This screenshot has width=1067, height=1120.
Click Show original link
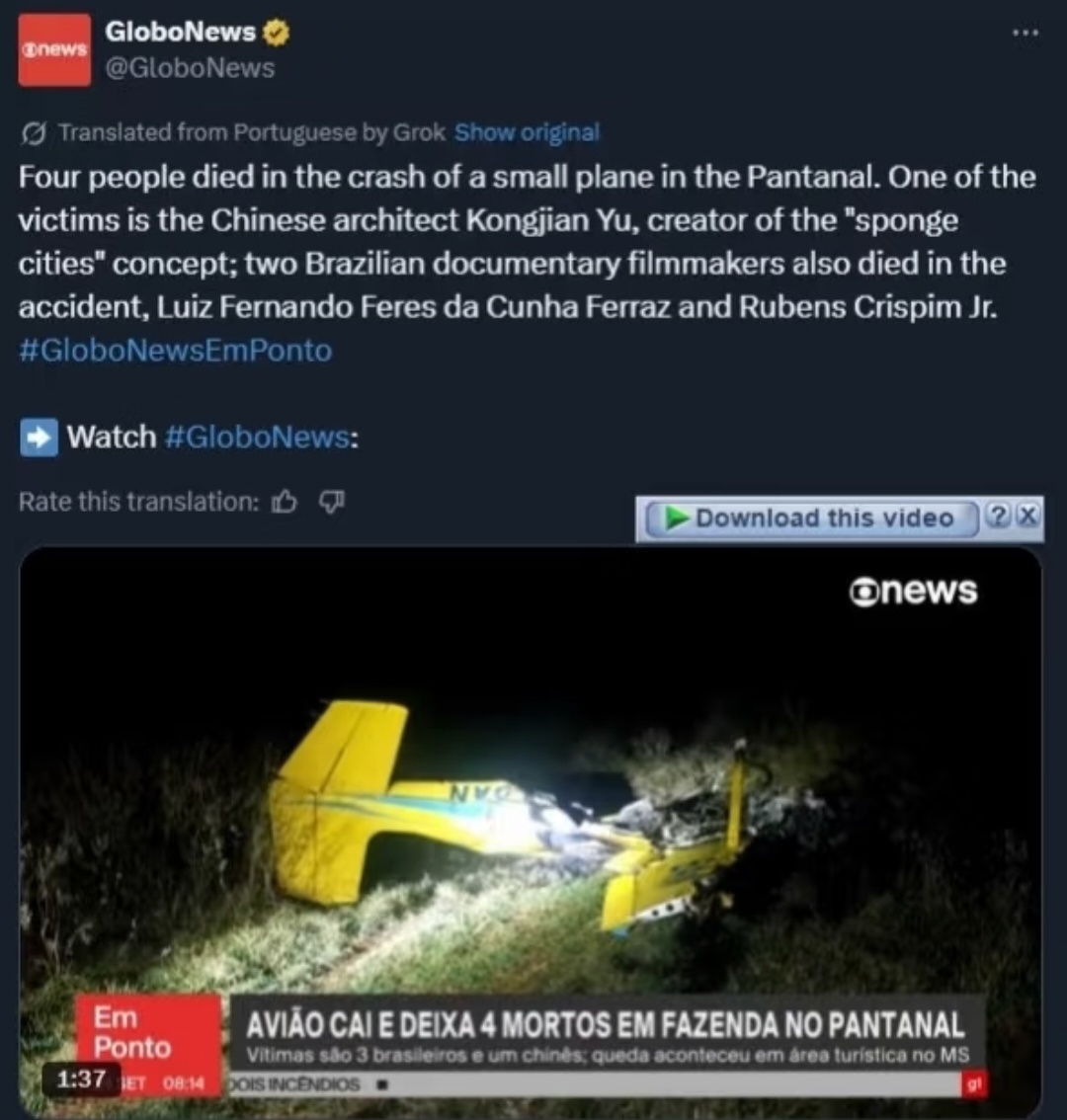click(527, 132)
